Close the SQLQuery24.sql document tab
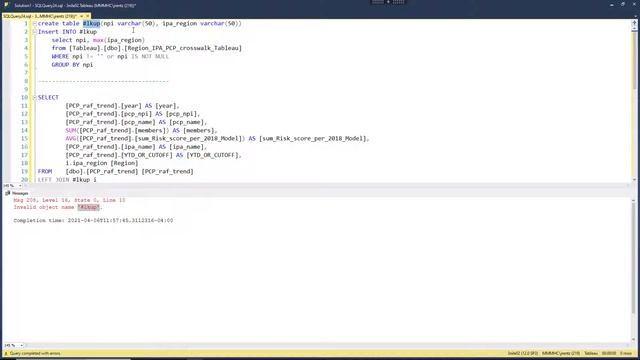The image size is (640, 360). pos(88,16)
